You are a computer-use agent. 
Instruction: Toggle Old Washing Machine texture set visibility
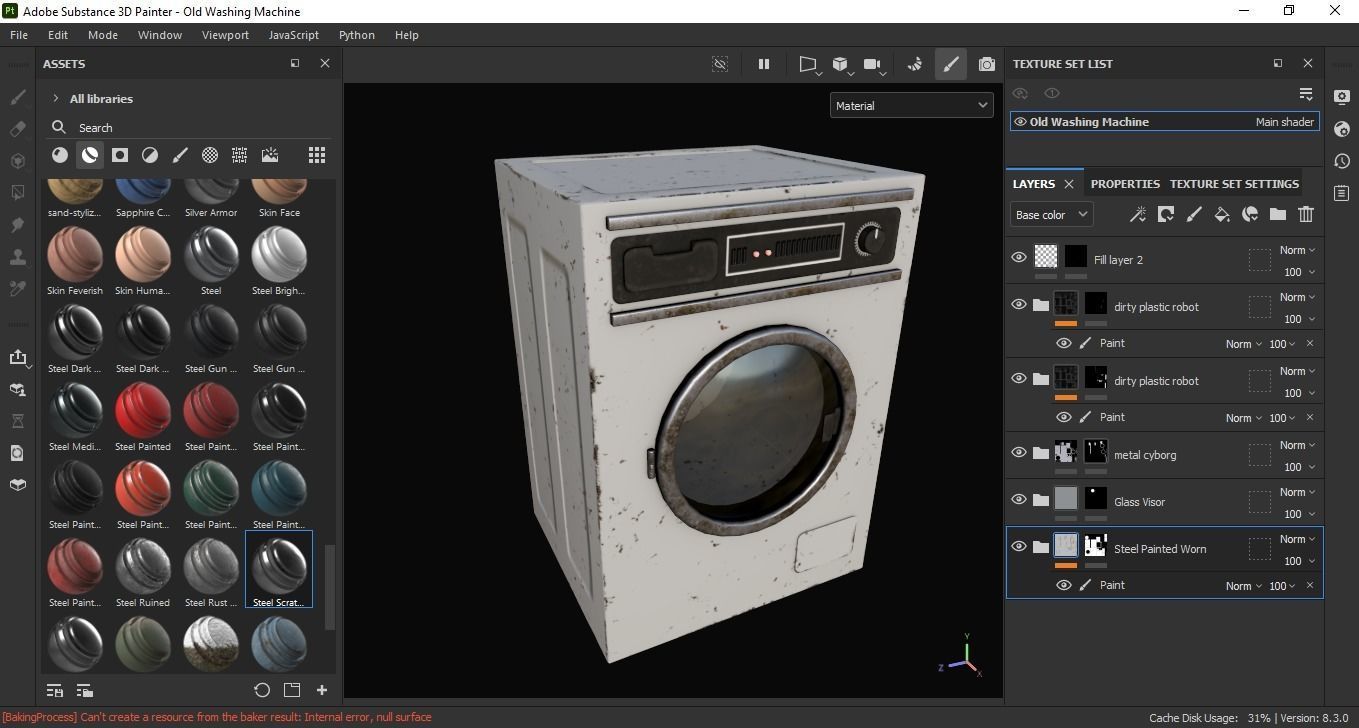(x=1020, y=122)
